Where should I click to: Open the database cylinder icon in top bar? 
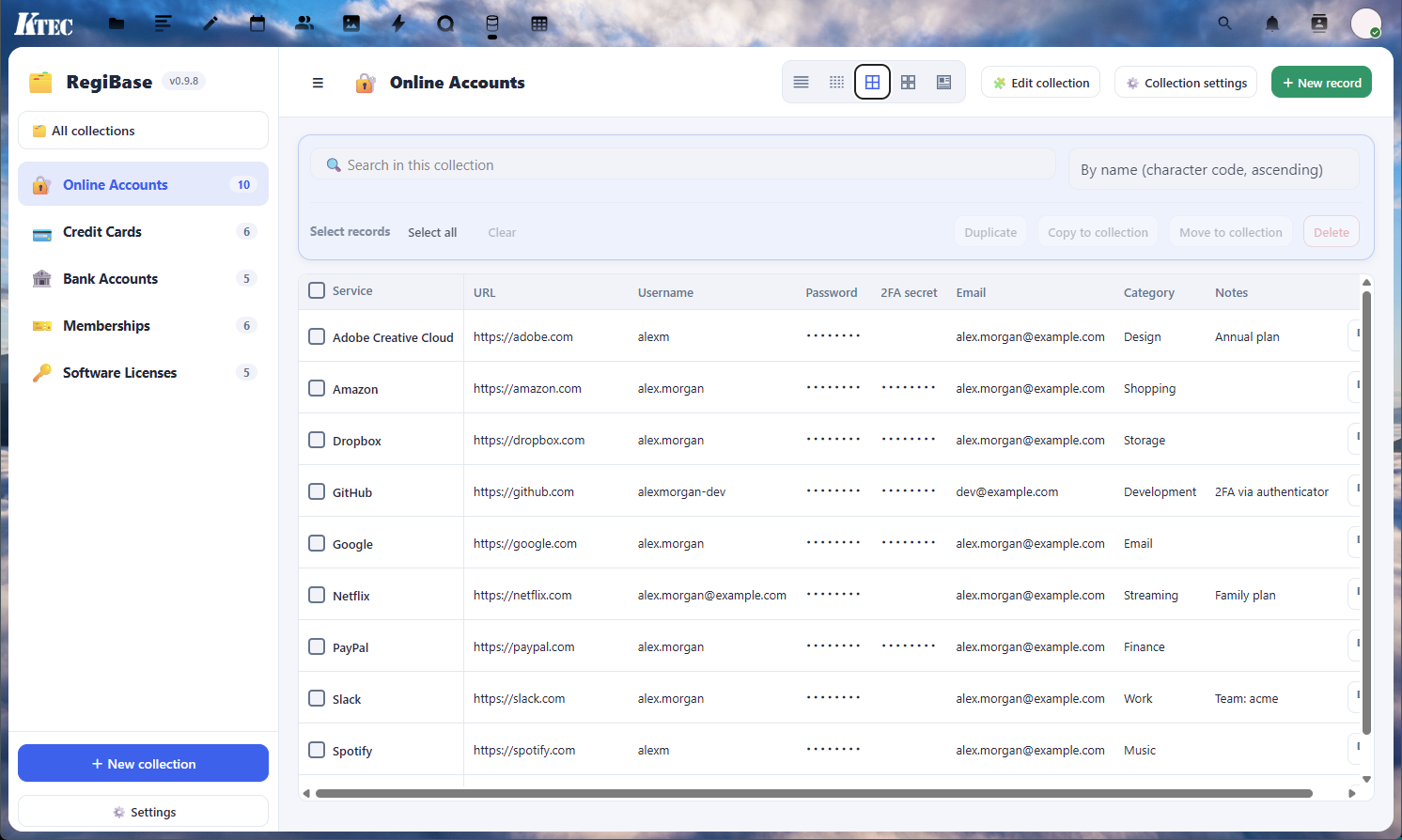492,23
